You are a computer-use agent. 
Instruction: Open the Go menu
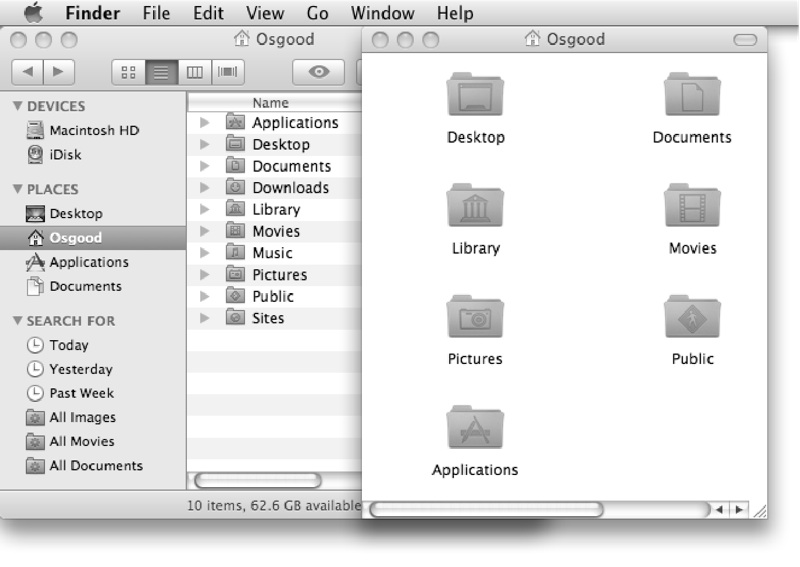coord(318,14)
